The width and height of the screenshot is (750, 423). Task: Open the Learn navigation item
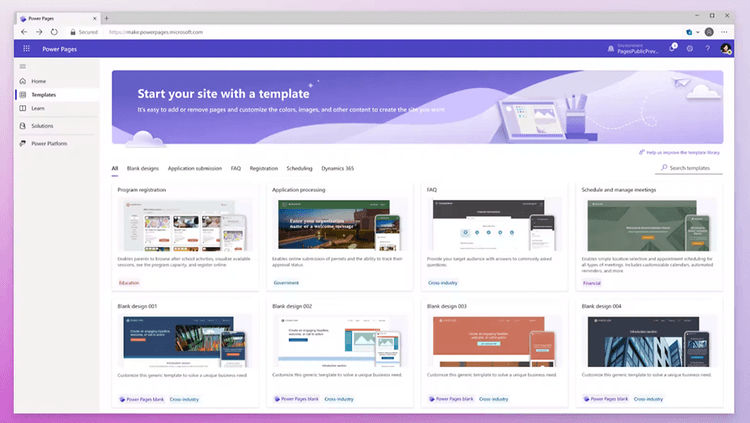(56, 108)
